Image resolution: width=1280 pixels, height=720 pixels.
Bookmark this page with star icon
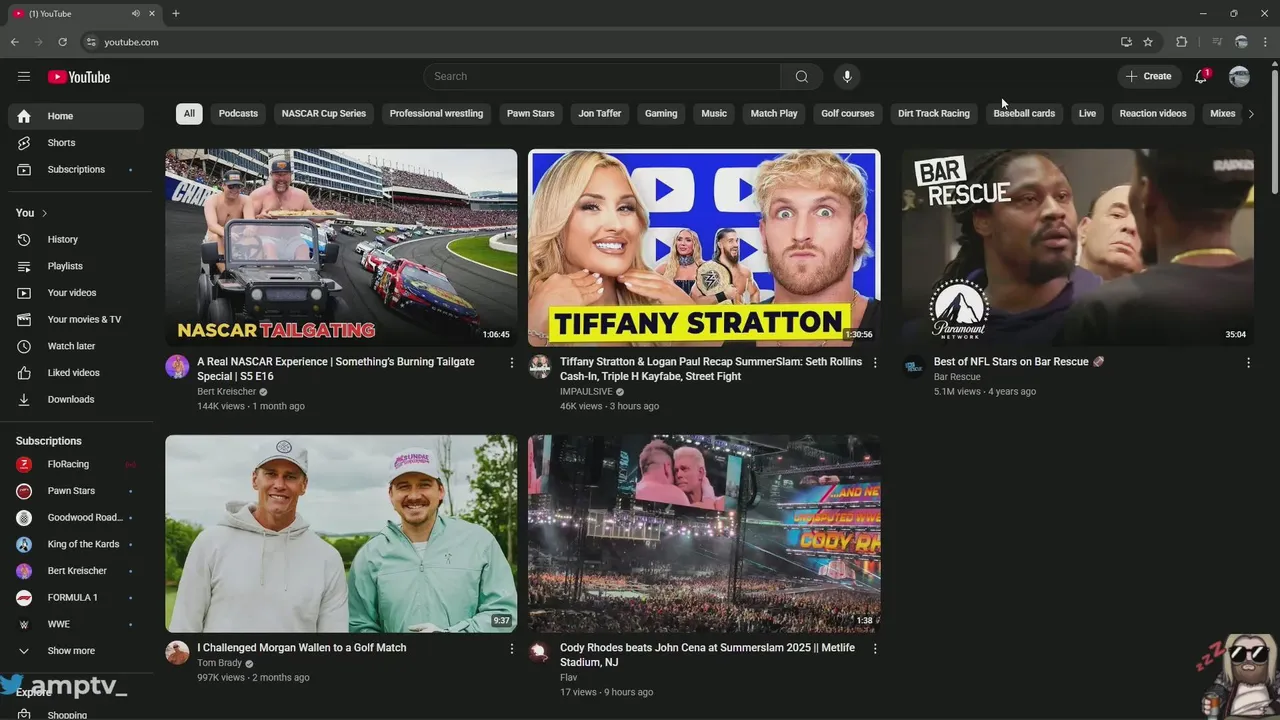point(1148,42)
